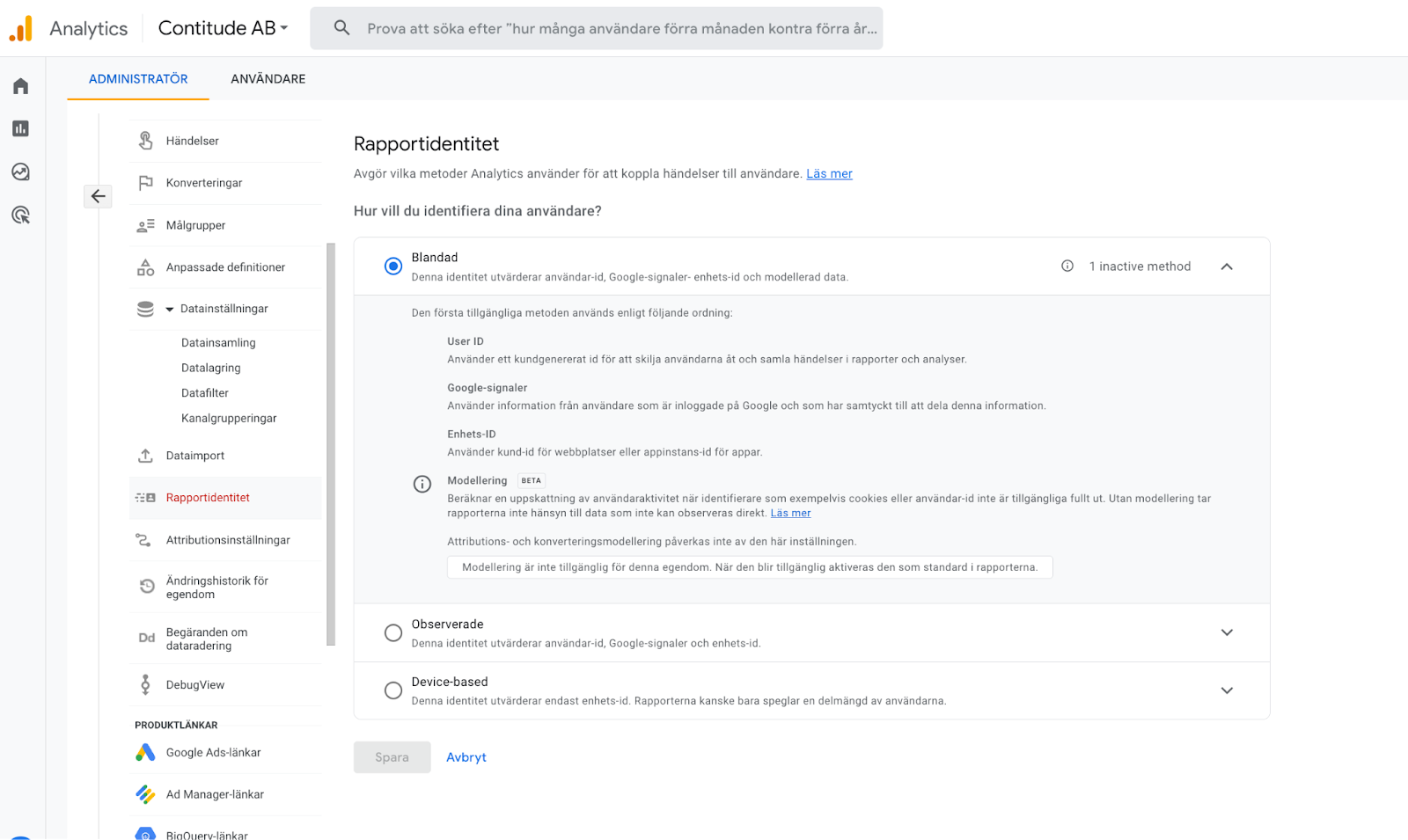Screen dimensions: 1408x840
Task: Open Läs mer link in Modellering text
Action: [x=790, y=514]
